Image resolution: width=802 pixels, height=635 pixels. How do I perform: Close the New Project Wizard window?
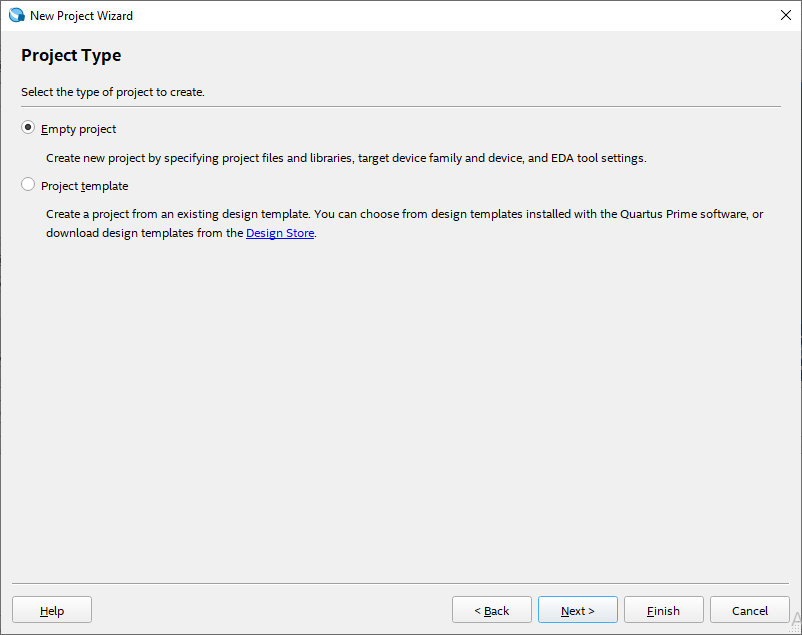coord(785,16)
